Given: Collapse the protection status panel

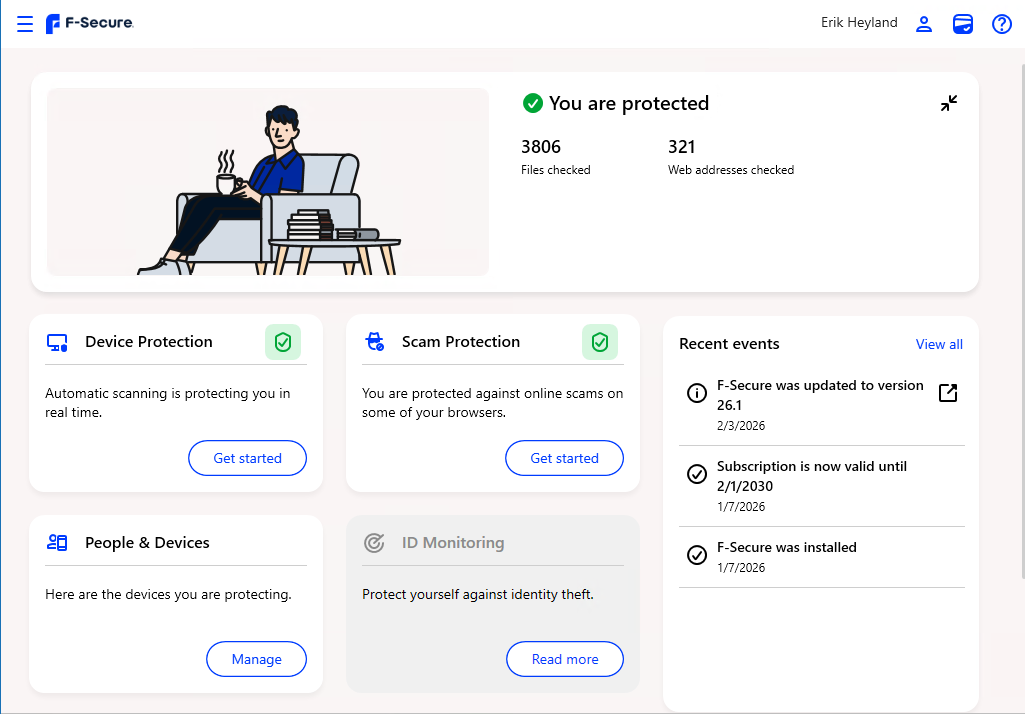Looking at the screenshot, I should click(x=949, y=103).
